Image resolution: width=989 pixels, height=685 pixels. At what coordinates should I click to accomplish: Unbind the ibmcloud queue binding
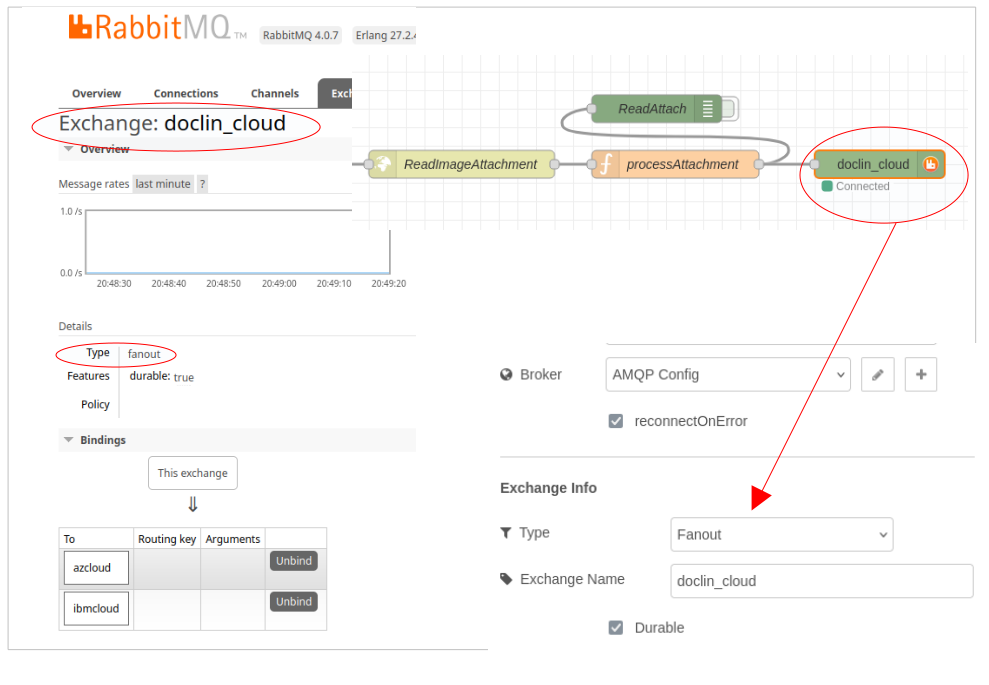click(294, 602)
